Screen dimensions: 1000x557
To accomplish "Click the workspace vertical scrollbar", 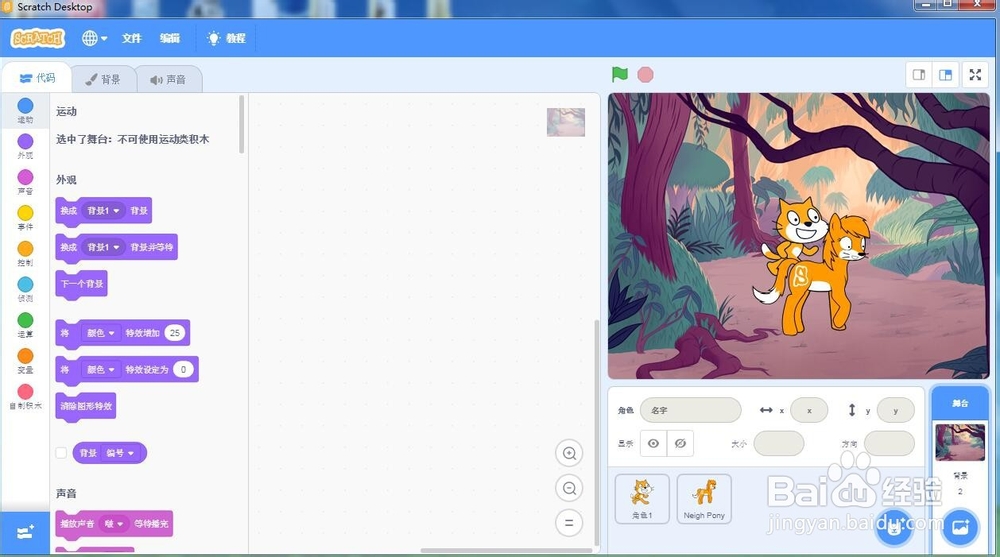I will [597, 434].
